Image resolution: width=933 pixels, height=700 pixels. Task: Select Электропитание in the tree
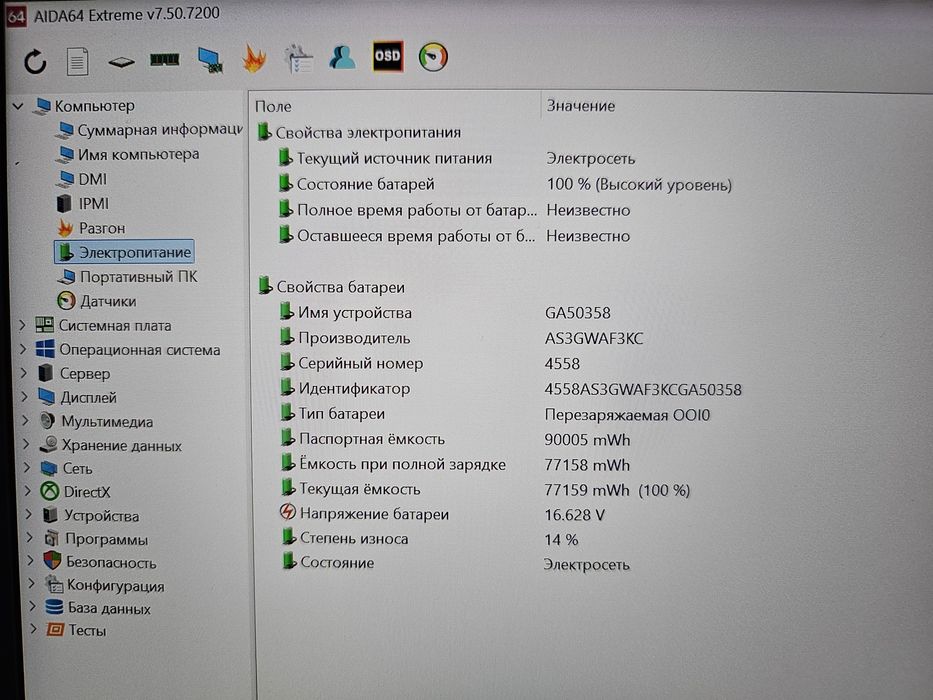pyautogui.click(x=124, y=252)
